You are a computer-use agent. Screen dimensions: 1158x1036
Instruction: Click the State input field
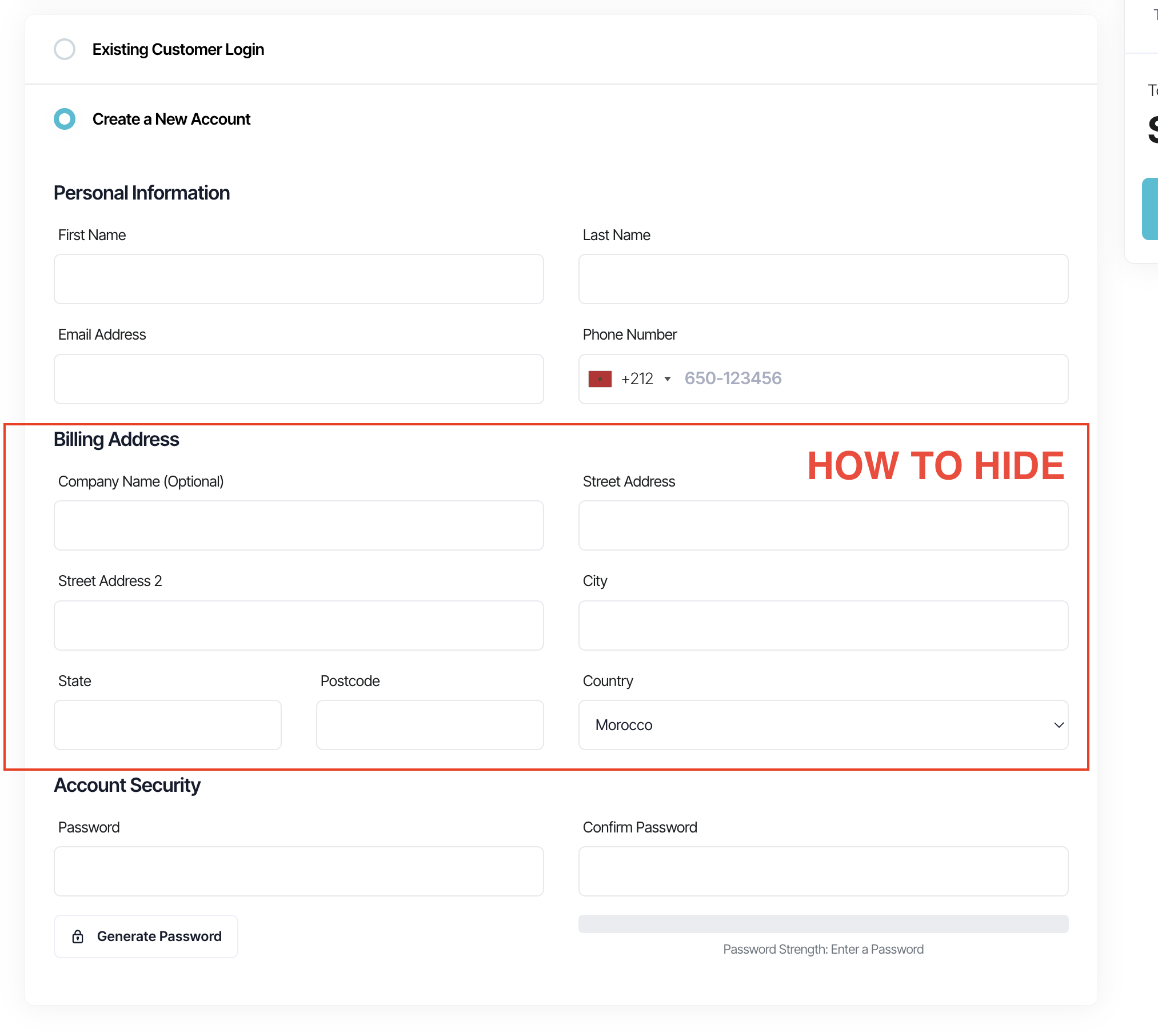167,725
